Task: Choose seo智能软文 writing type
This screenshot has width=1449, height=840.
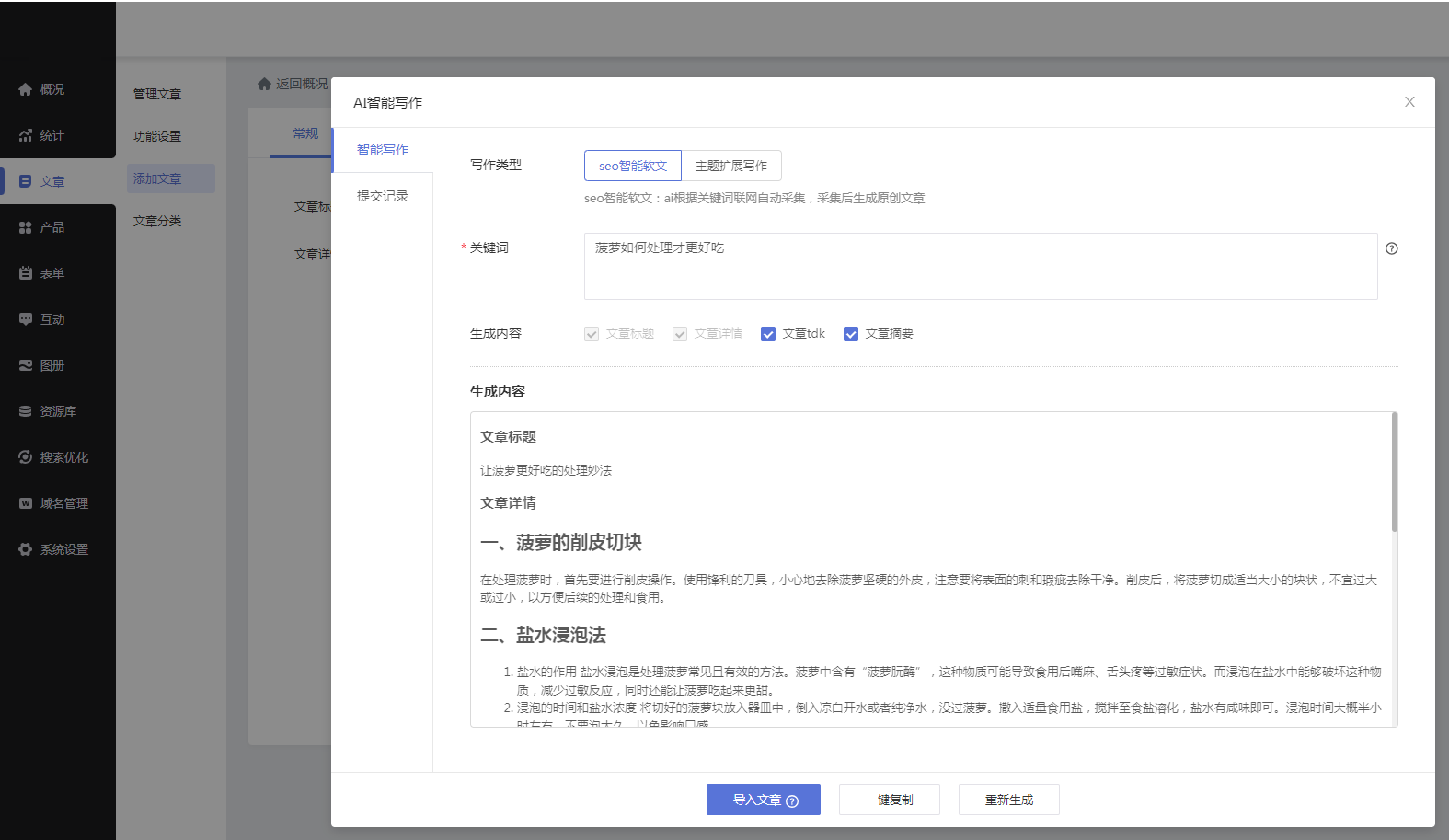Action: [x=632, y=166]
